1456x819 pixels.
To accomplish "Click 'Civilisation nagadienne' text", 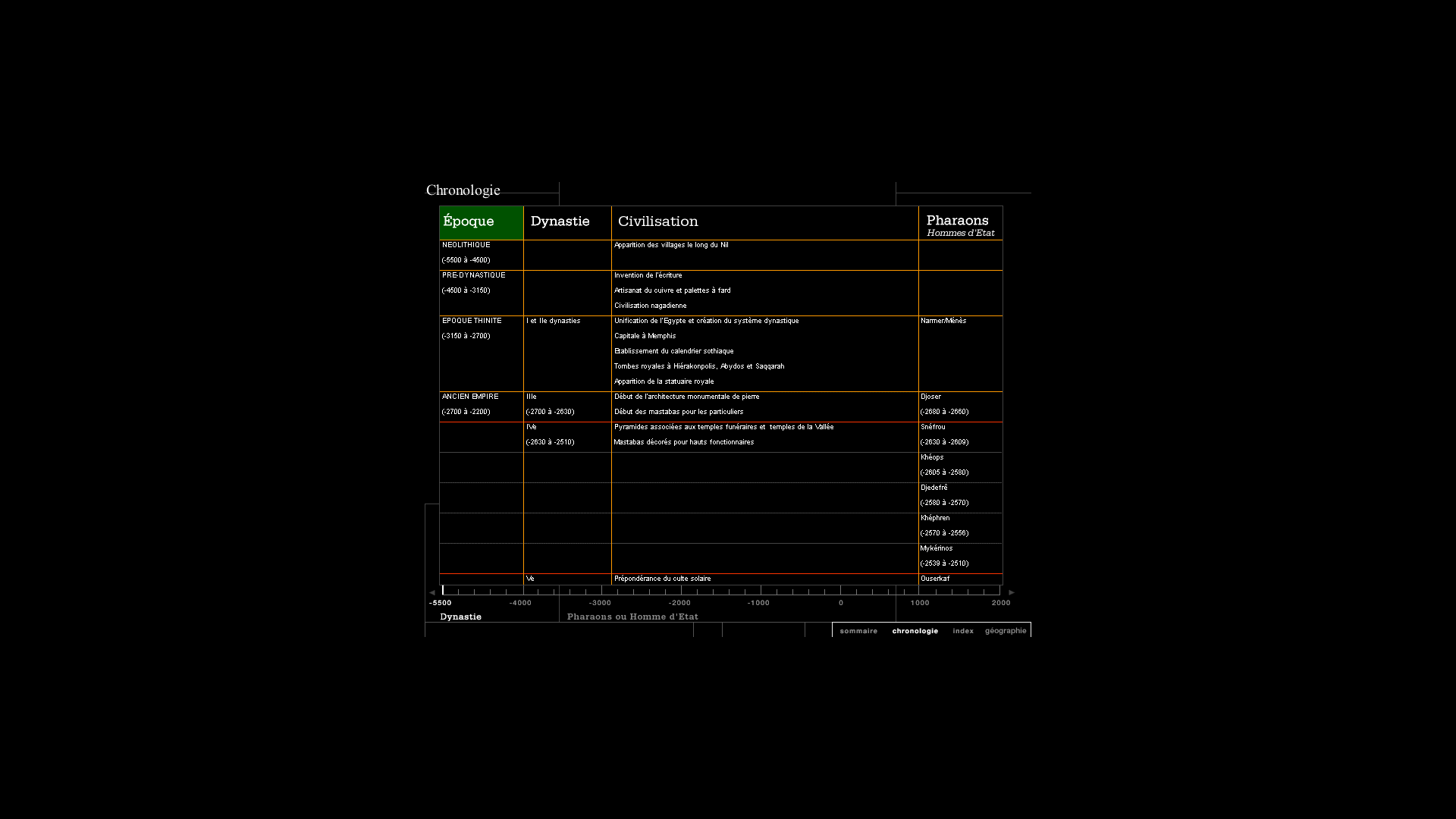I will tap(650, 306).
